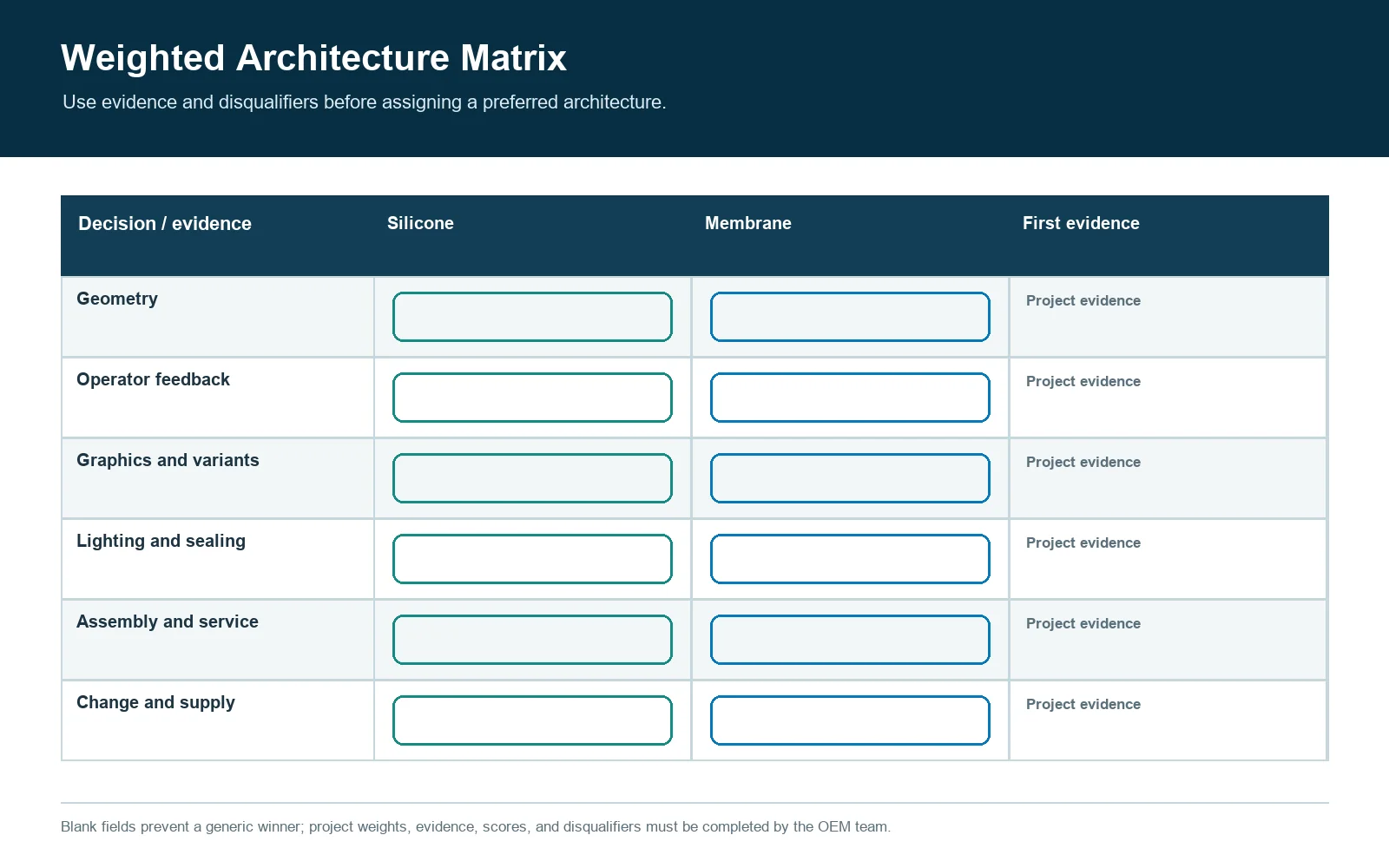Click the Operator feedback row label
The width and height of the screenshot is (1389, 868).
[x=153, y=379]
